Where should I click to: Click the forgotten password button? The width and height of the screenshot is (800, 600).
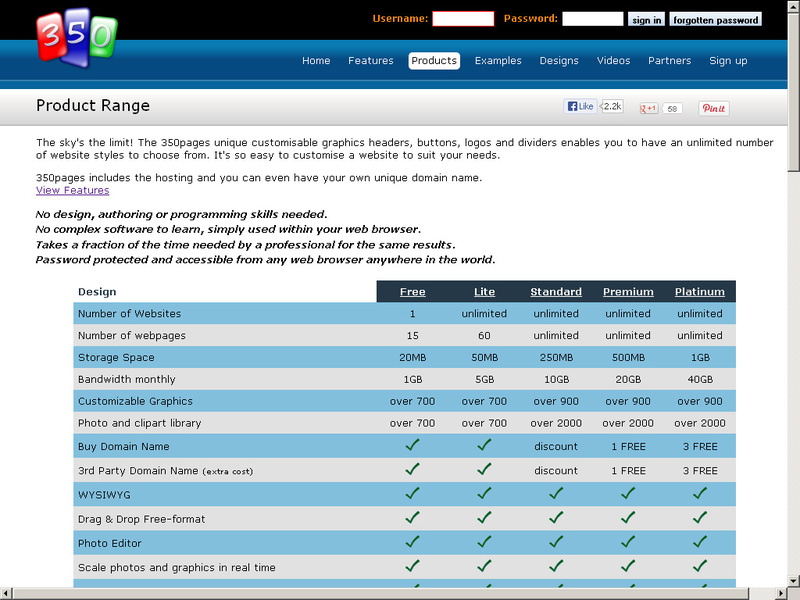715,19
